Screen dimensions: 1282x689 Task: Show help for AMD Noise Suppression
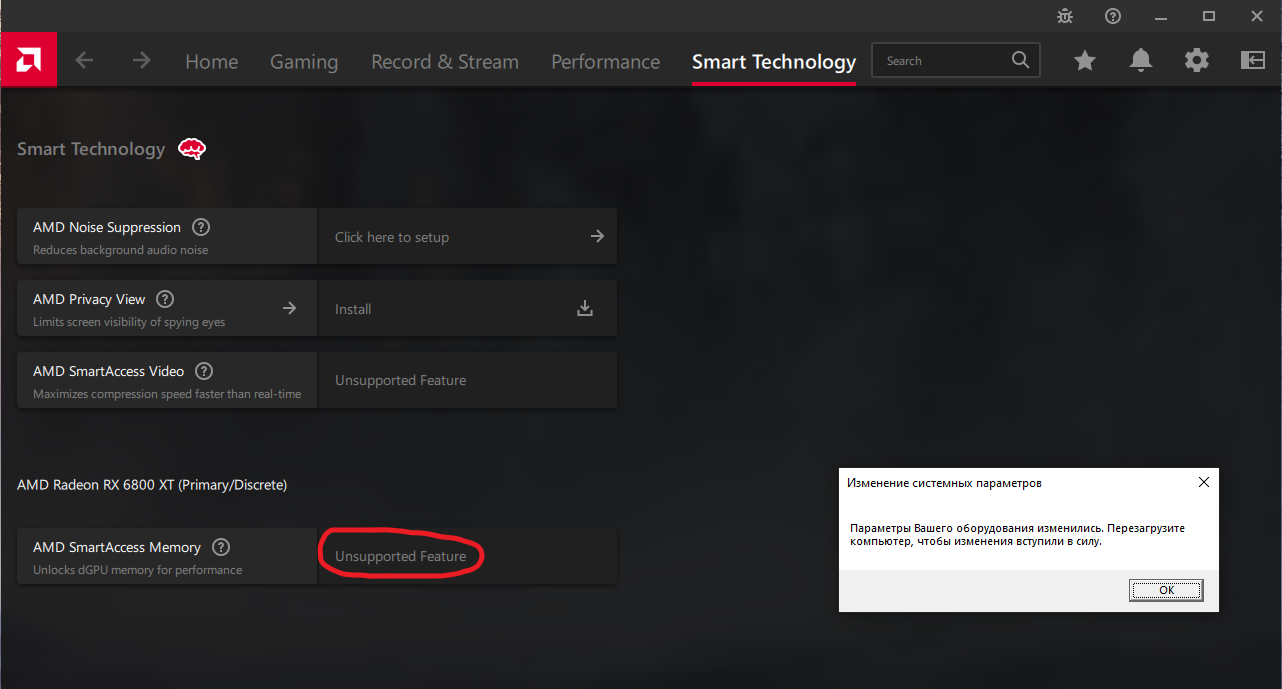[x=201, y=227]
